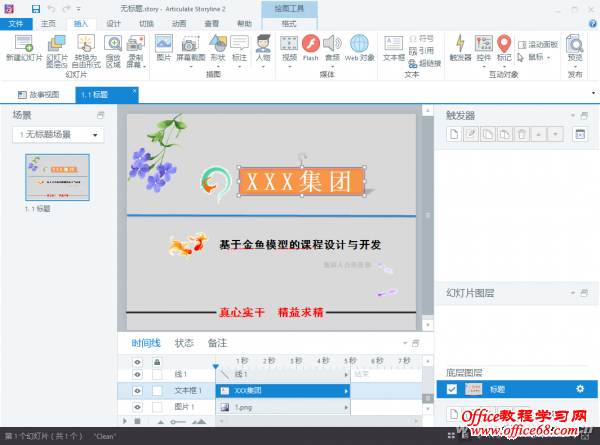This screenshot has width=600, height=445.
Task: Click the Symbol (符号) button
Action: pyautogui.click(x=421, y=39)
